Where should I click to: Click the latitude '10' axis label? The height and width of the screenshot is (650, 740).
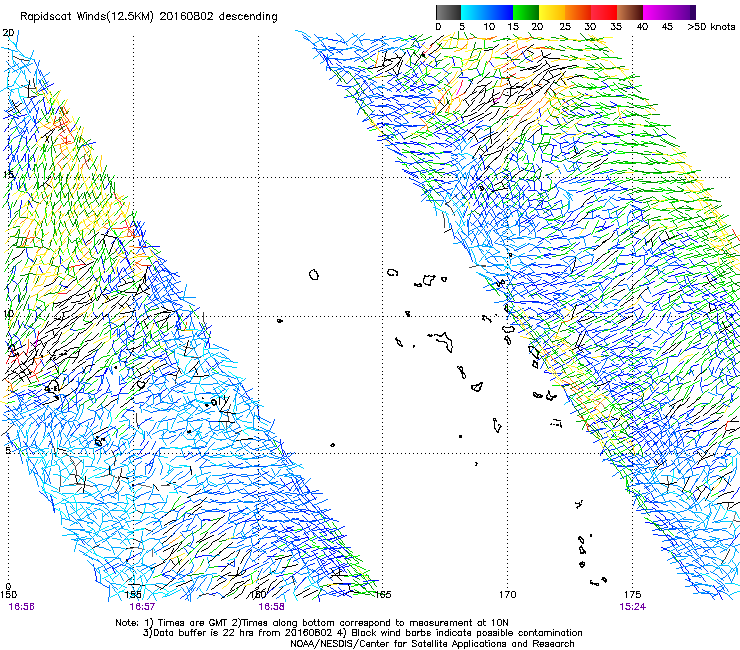(8, 313)
